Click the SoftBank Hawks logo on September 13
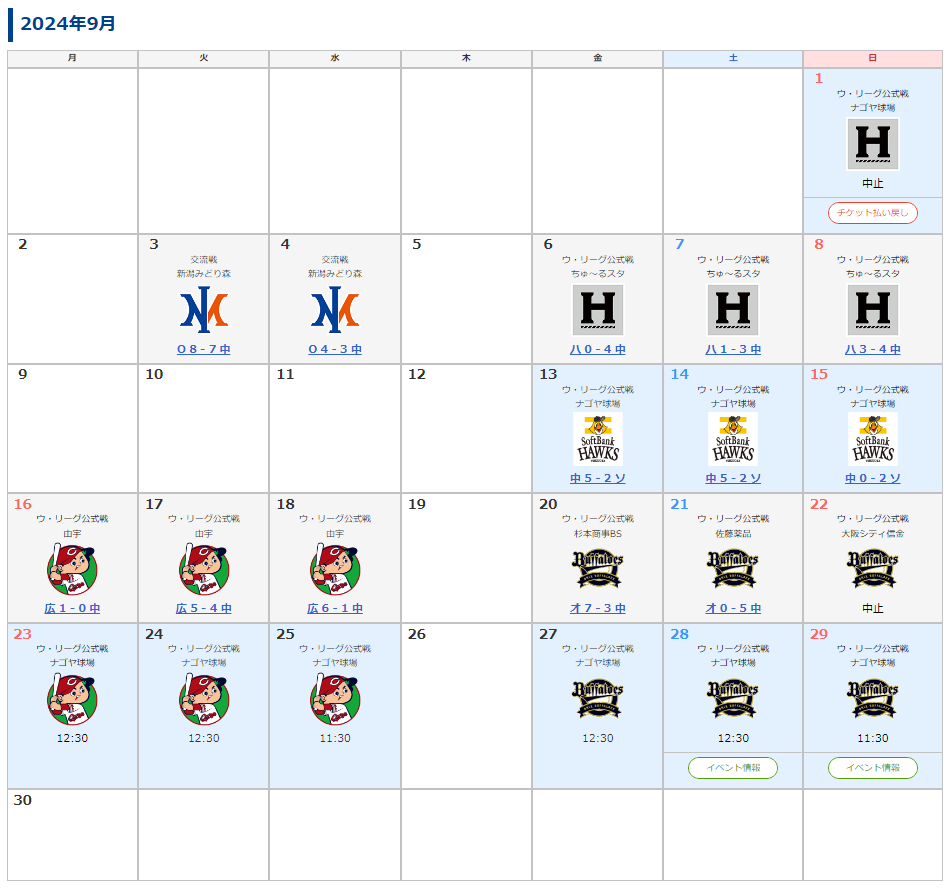This screenshot has height=888, width=948. [x=597, y=439]
